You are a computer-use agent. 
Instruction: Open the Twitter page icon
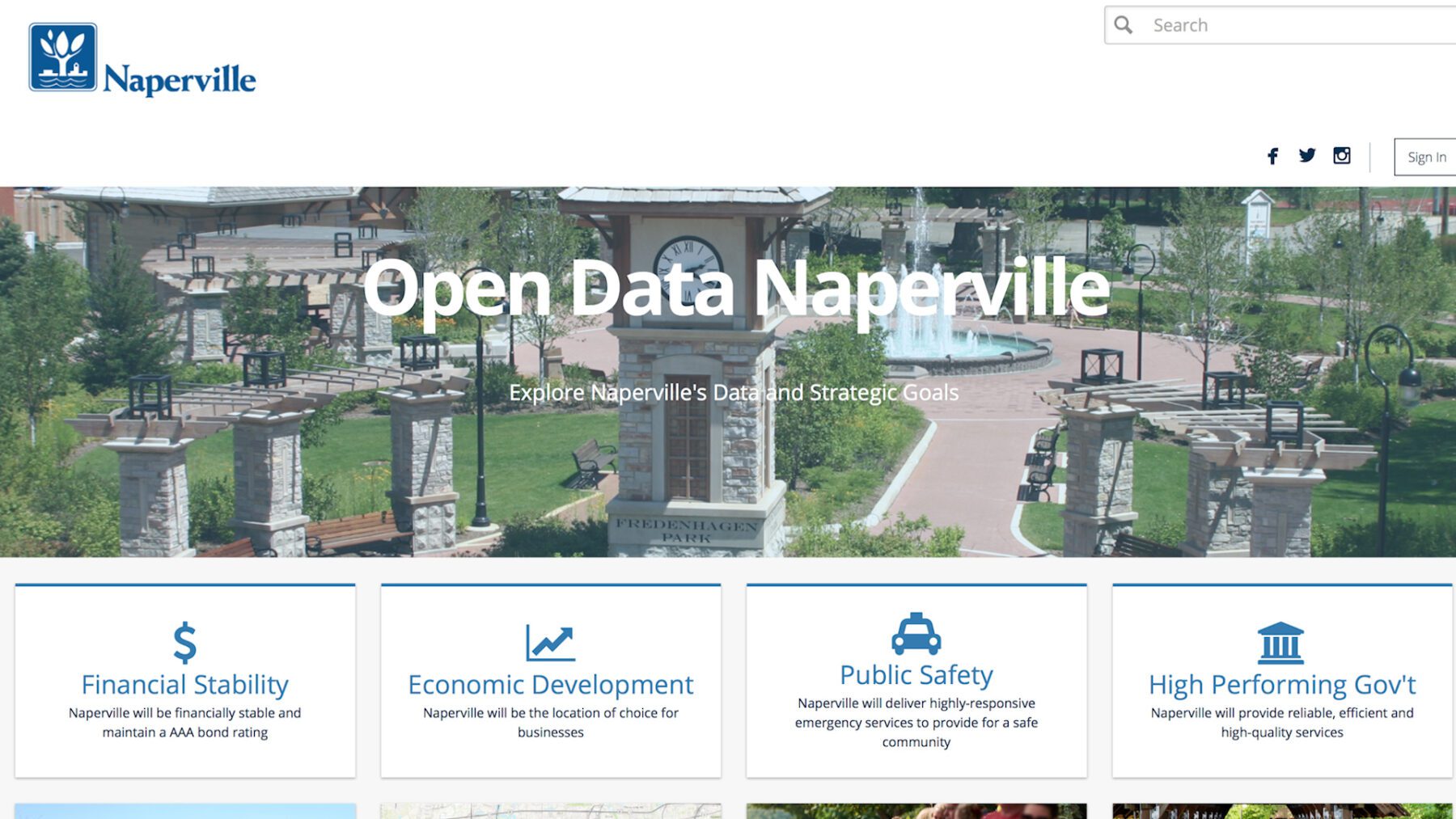pos(1307,155)
